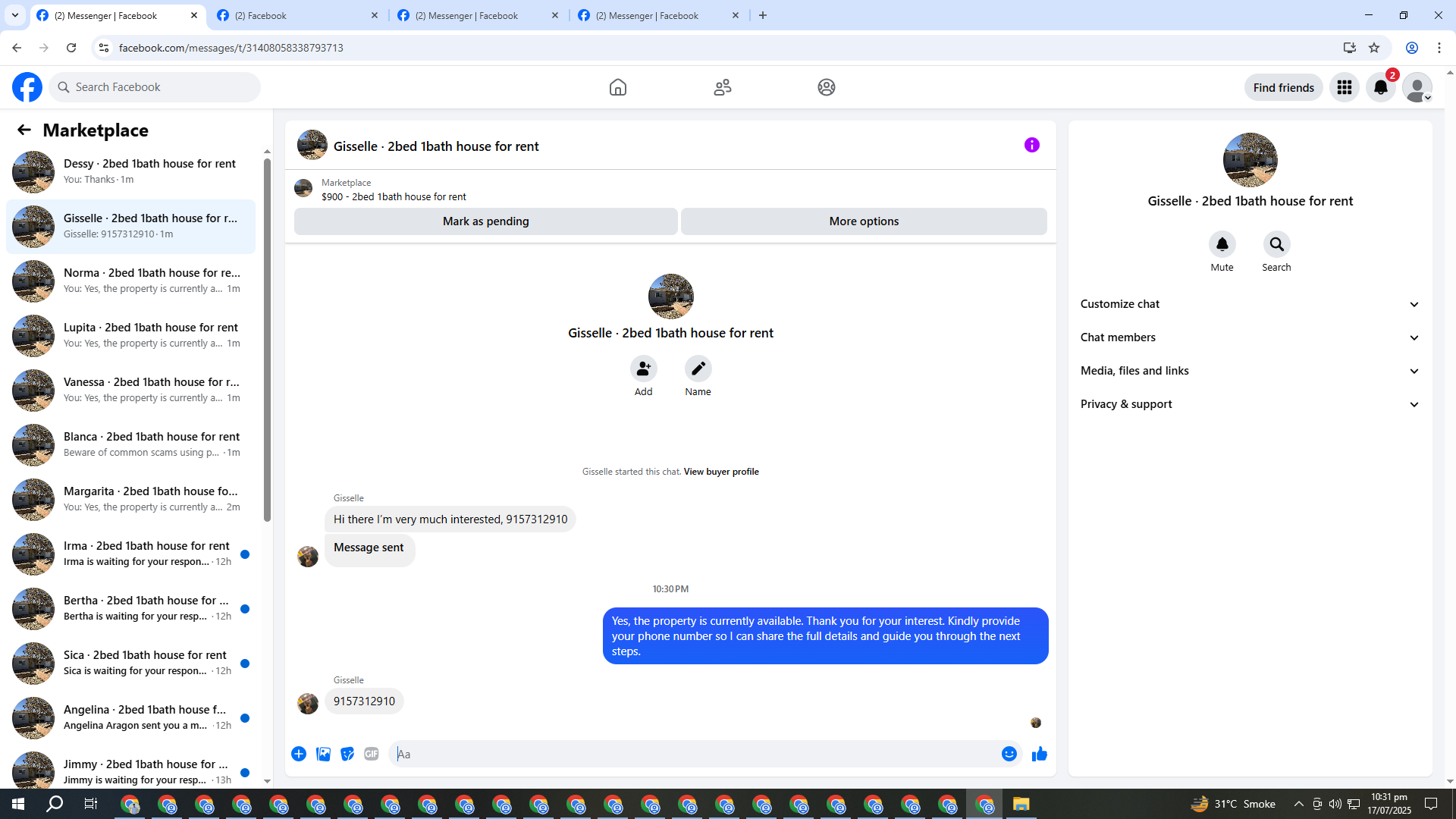1456x819 pixels.
Task: Open the Chrome three-dot menu
Action: coord(1439,48)
